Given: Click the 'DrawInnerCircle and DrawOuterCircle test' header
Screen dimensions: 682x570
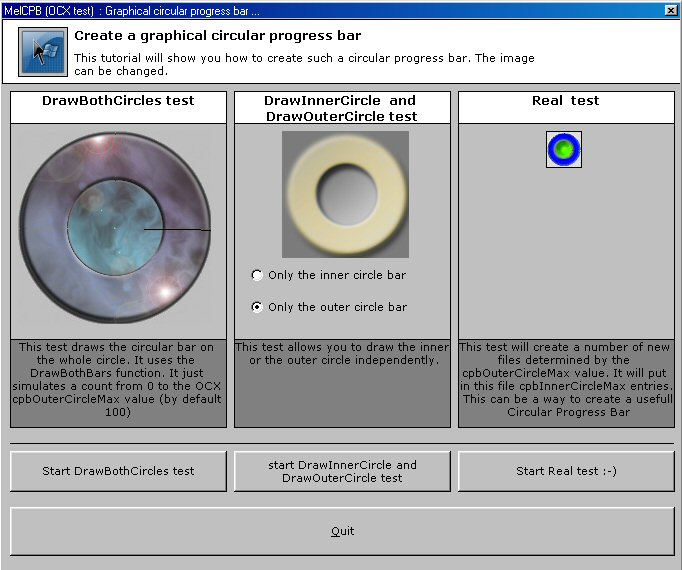Looking at the screenshot, I should click(x=342, y=108).
